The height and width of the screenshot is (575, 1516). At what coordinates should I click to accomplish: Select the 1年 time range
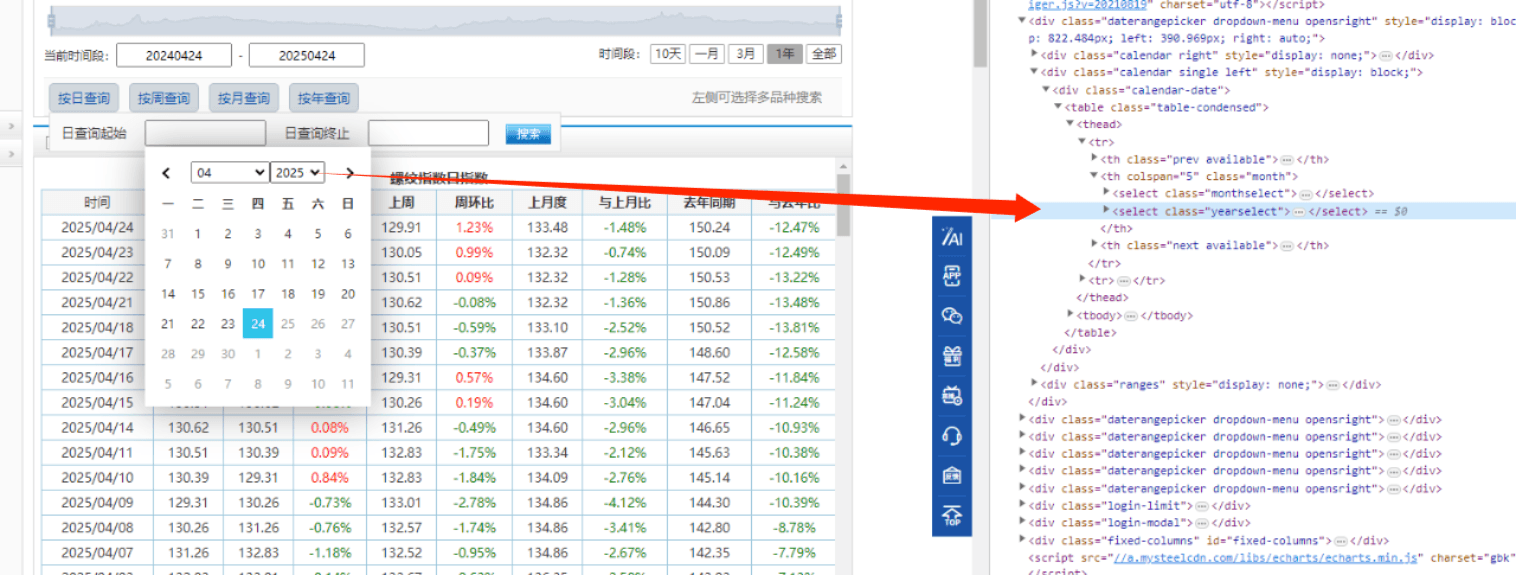click(x=785, y=54)
